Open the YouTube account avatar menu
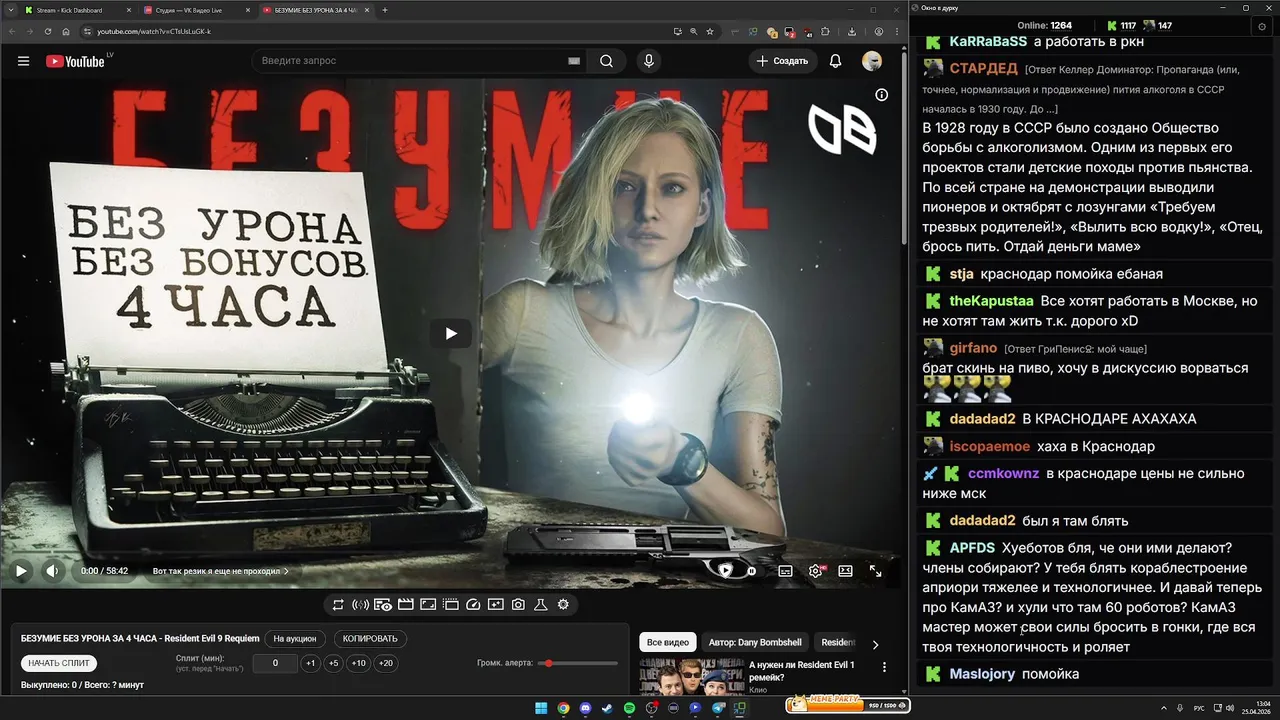Image resolution: width=1280 pixels, height=720 pixels. 872,61
